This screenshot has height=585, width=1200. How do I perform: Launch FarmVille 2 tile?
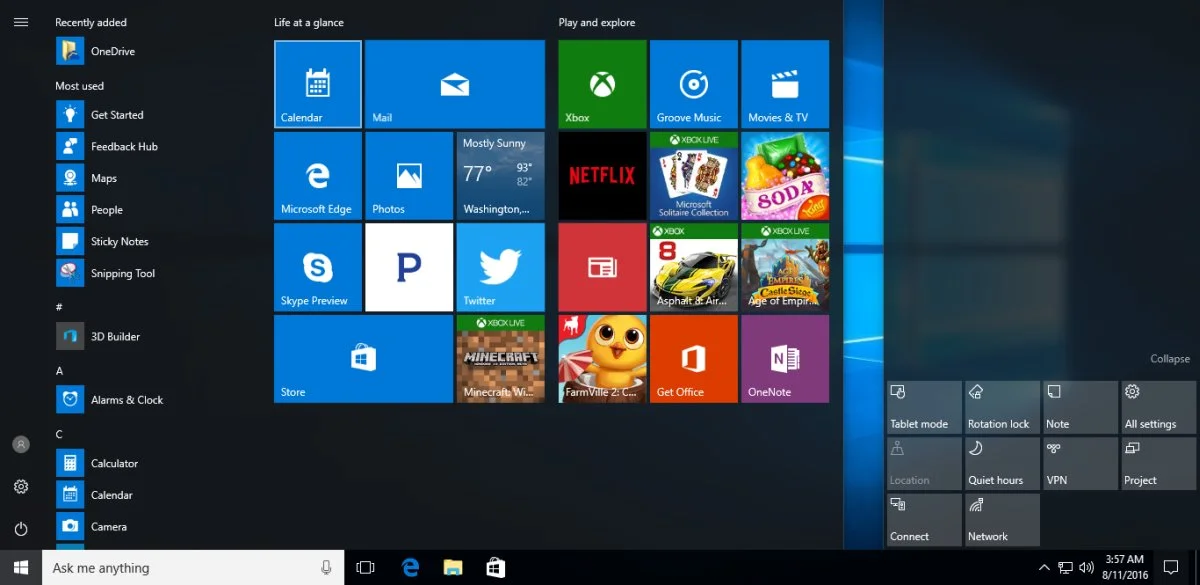pos(602,359)
